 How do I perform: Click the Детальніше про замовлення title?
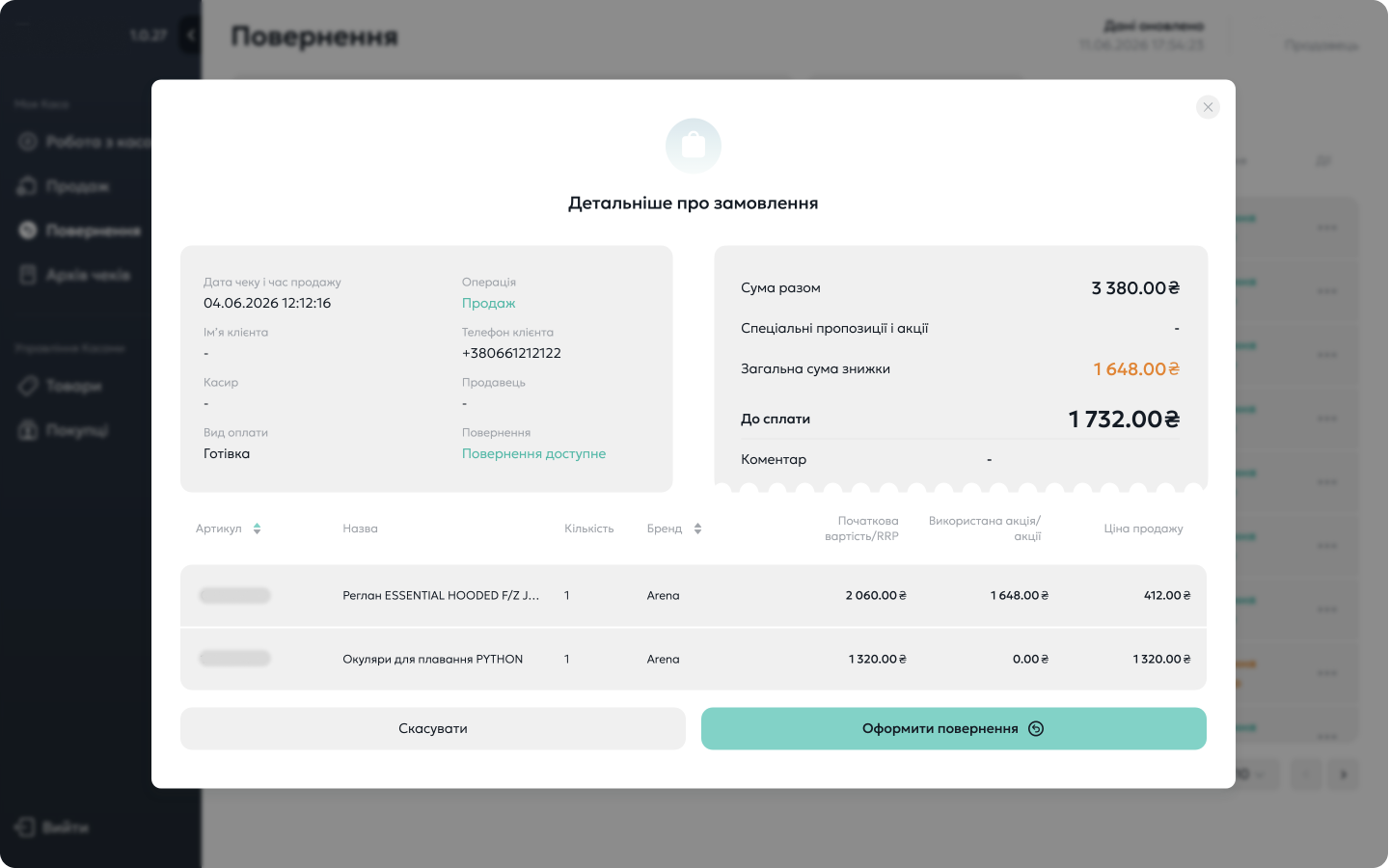694,203
